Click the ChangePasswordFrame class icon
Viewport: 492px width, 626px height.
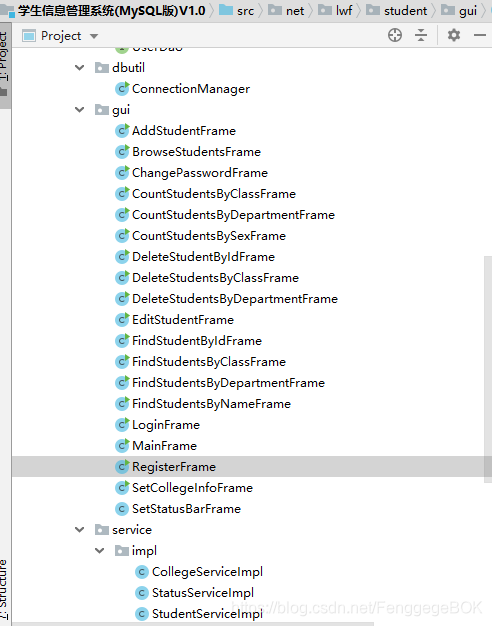pos(122,172)
